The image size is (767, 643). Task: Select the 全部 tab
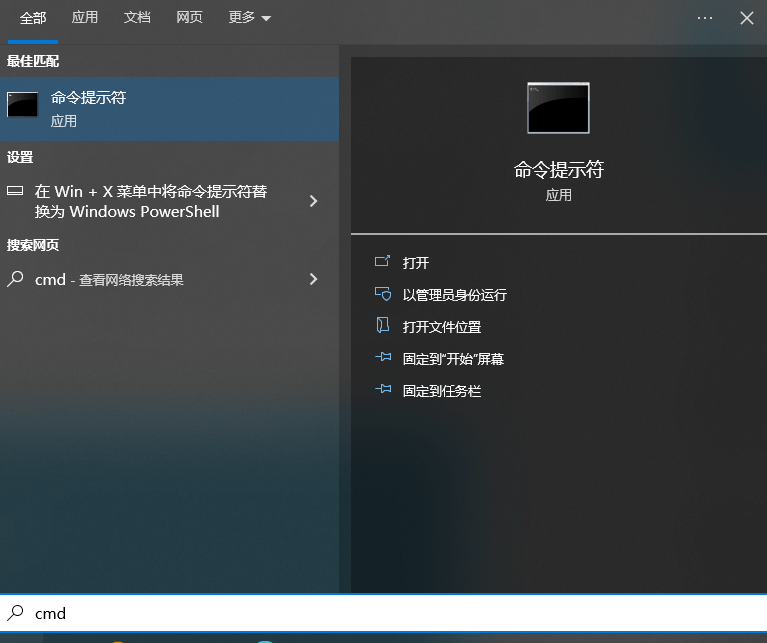coord(33,18)
